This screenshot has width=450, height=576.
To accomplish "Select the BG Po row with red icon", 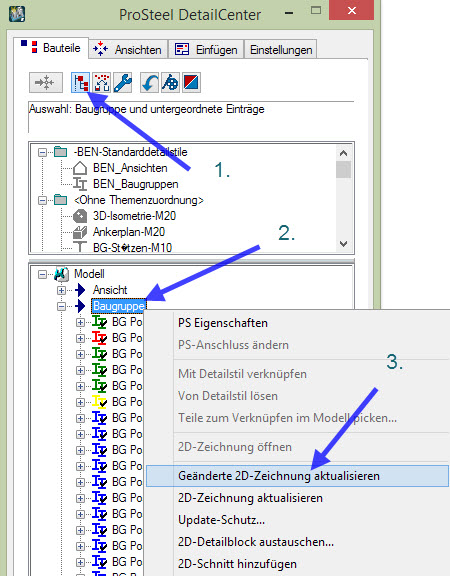I will (127, 338).
